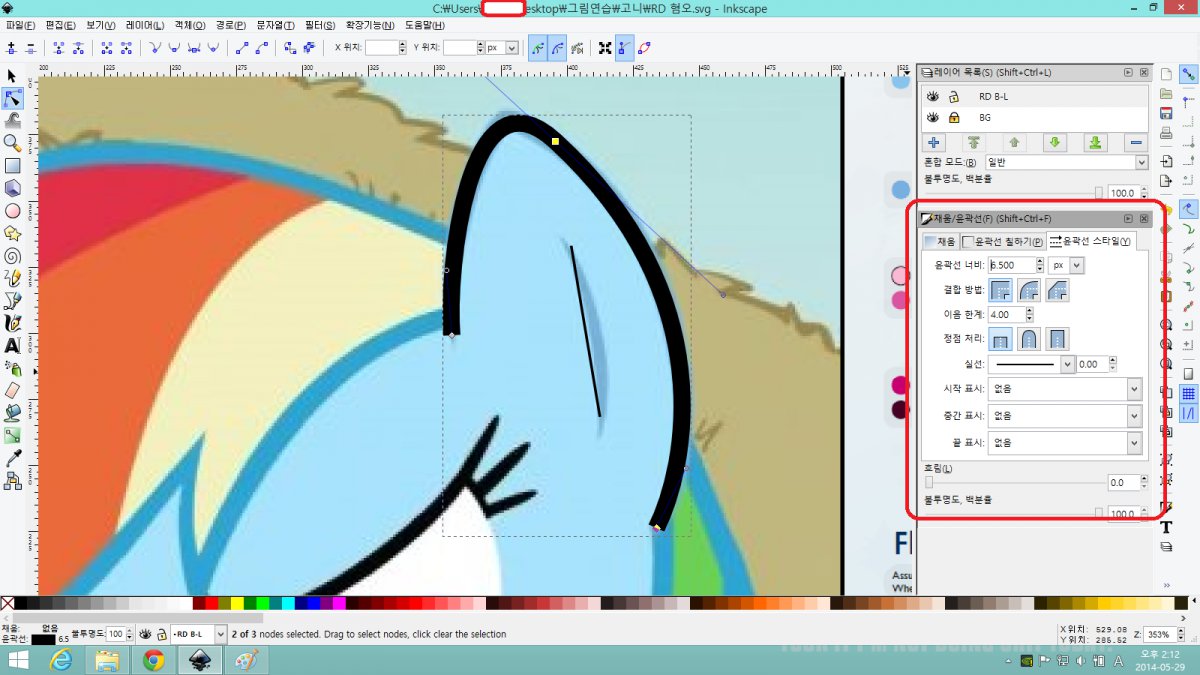The width and height of the screenshot is (1200, 675).
Task: Select butt cap style
Action: 1000,339
